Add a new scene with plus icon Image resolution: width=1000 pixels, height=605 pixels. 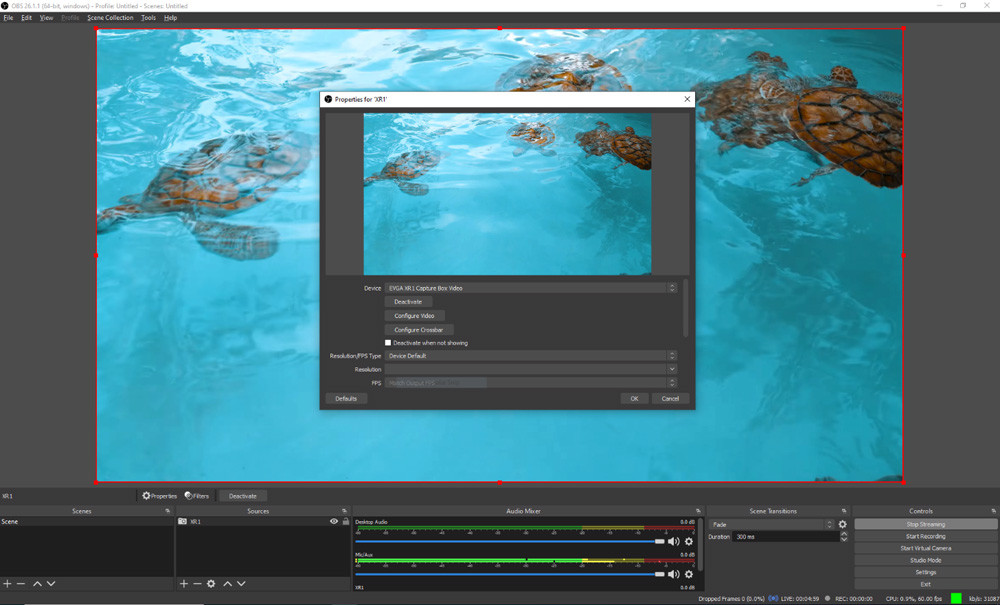click(x=7, y=583)
